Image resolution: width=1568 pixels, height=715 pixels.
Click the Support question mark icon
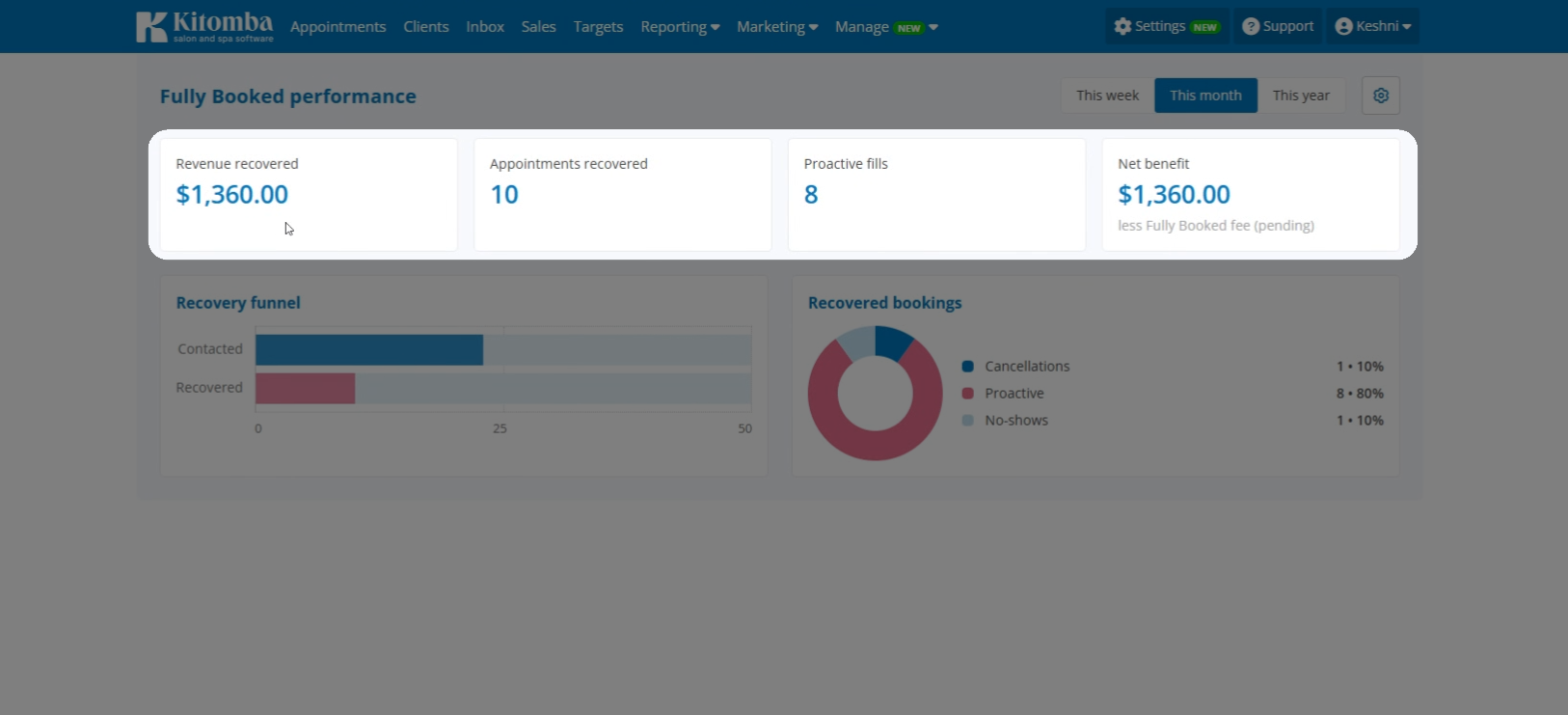click(x=1251, y=27)
